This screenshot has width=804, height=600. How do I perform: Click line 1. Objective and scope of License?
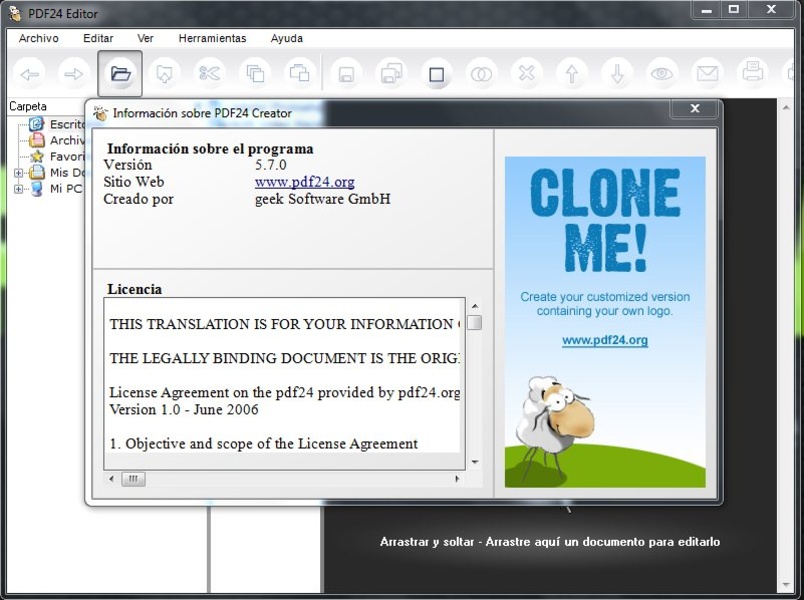(x=264, y=444)
